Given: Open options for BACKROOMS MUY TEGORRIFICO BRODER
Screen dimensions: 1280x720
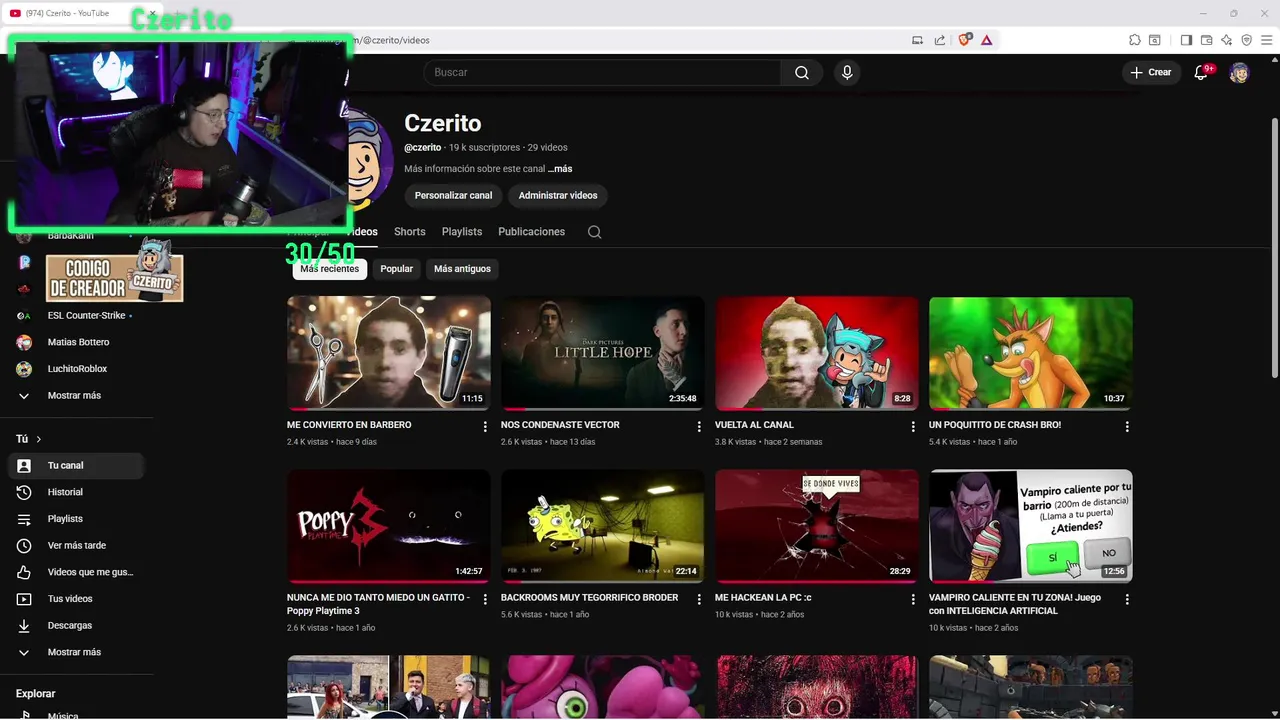Looking at the screenshot, I should tap(699, 599).
